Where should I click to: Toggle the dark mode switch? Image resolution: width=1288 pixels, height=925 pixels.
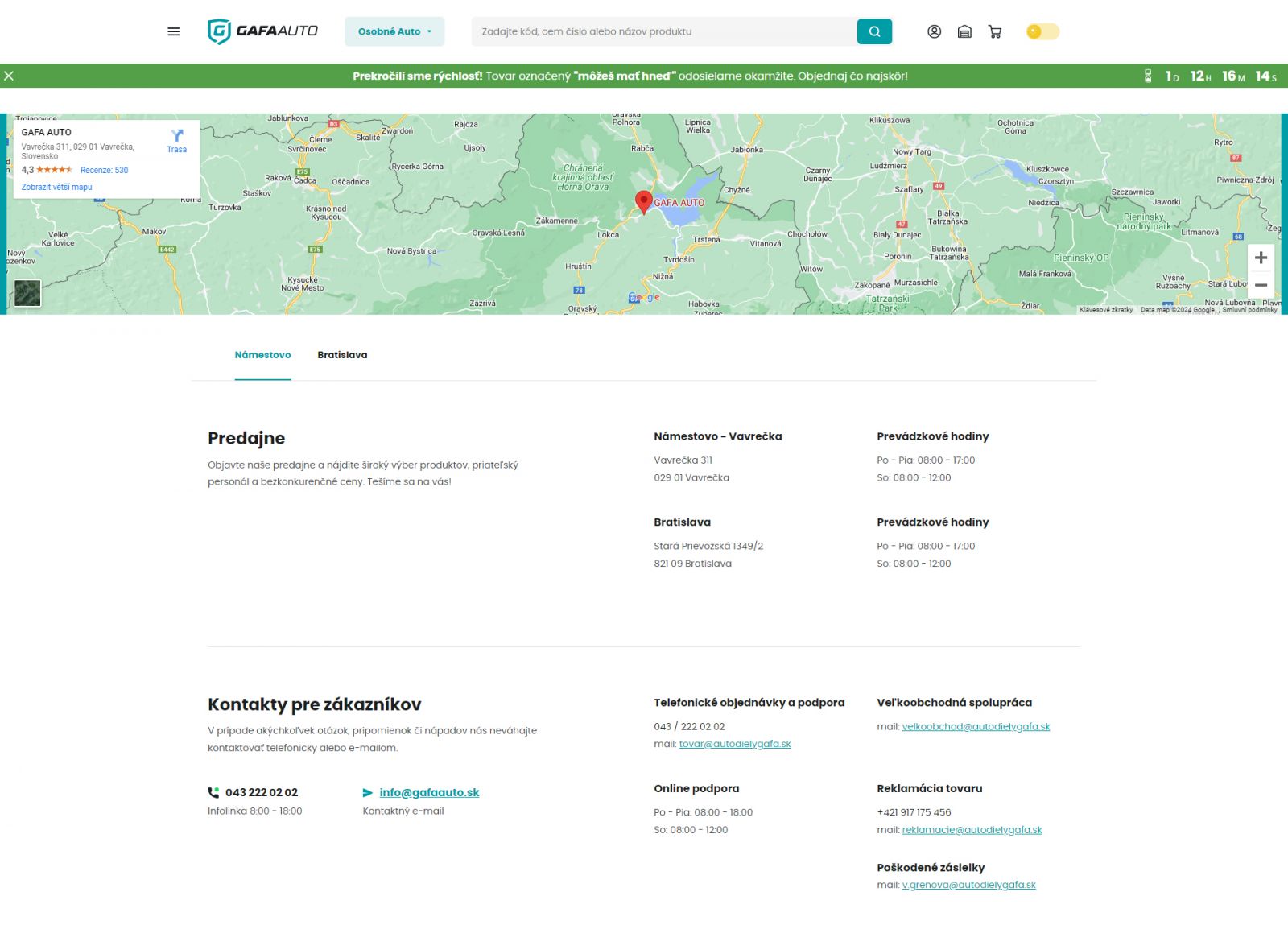(1042, 31)
